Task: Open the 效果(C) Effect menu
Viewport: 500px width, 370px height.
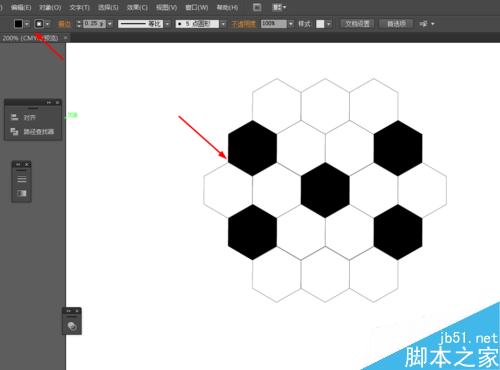Action: pyautogui.click(x=137, y=7)
